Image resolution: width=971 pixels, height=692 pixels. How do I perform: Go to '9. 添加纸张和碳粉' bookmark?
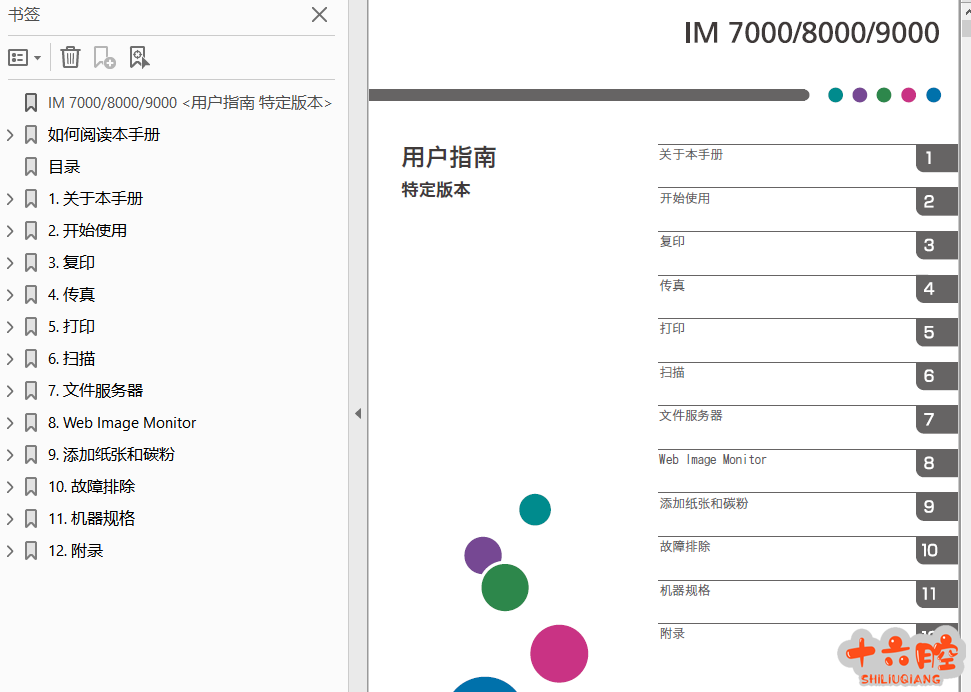pos(111,455)
